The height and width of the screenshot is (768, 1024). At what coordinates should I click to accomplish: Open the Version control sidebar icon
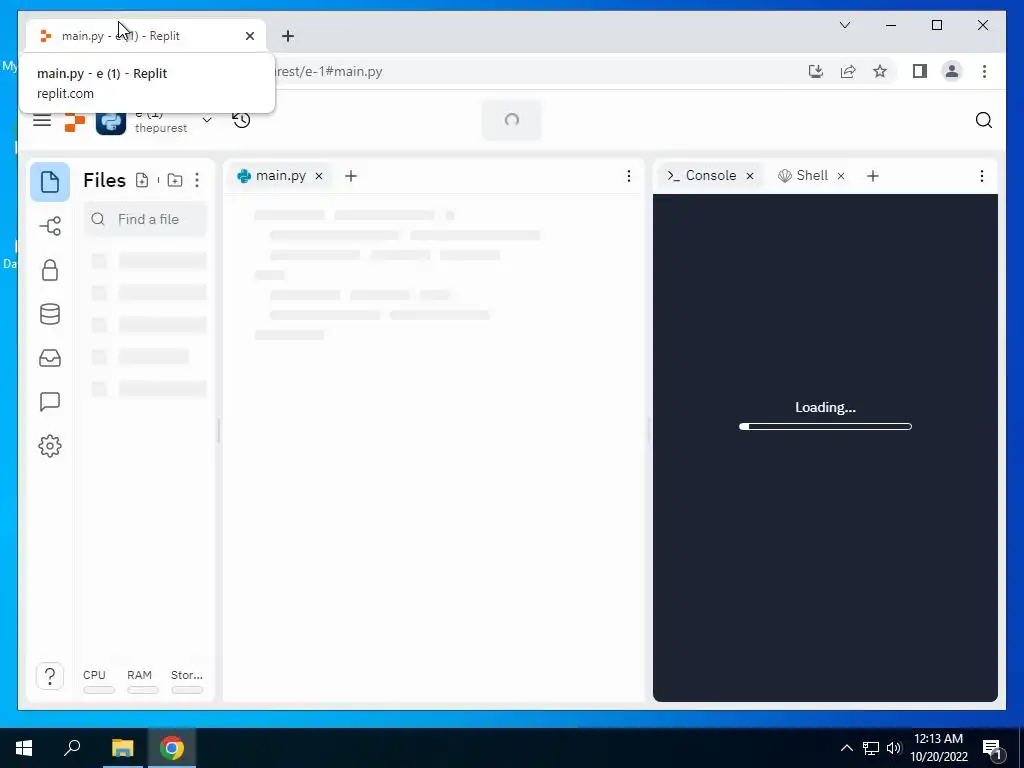50,226
